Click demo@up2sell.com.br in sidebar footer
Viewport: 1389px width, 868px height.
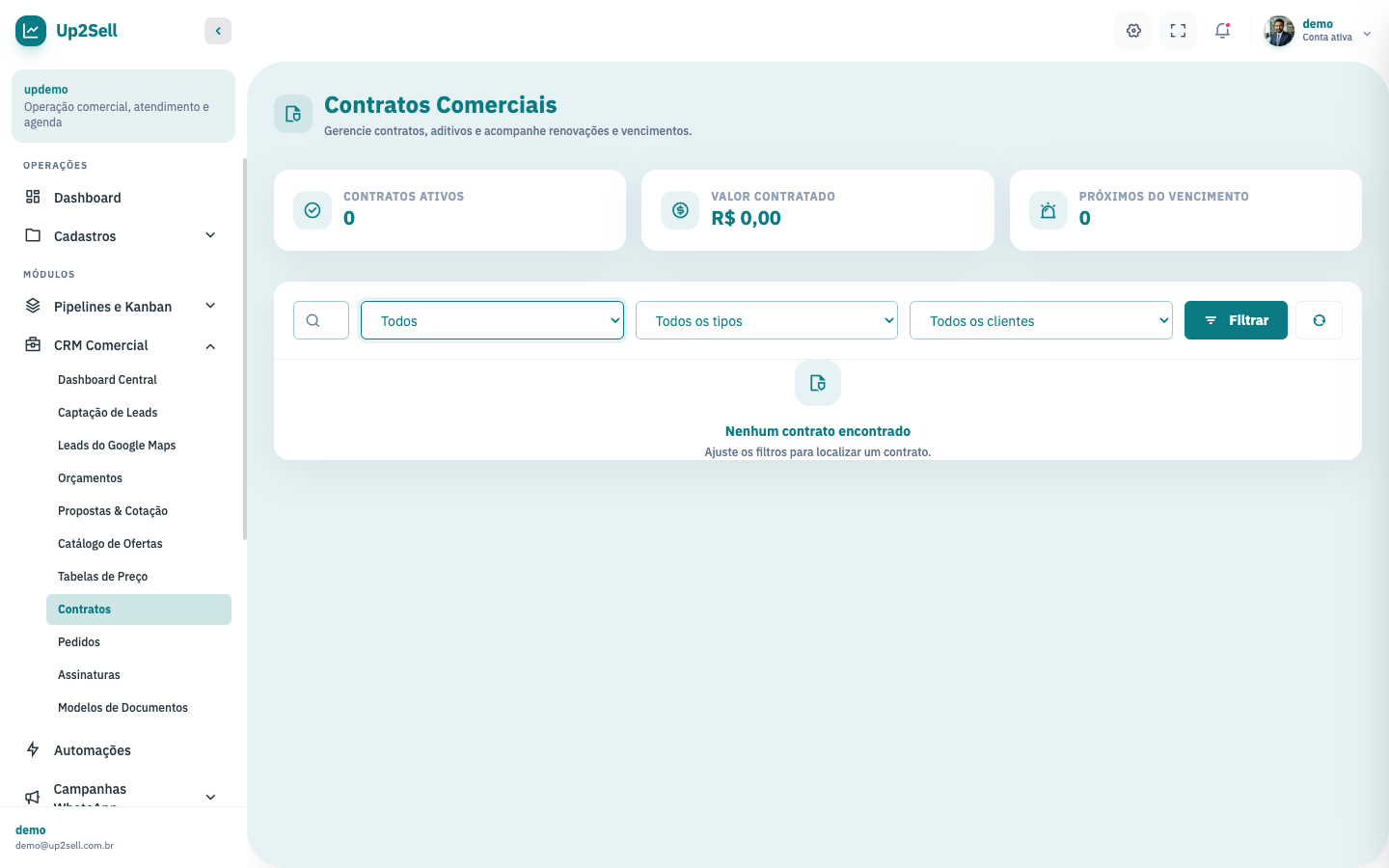[65, 846]
